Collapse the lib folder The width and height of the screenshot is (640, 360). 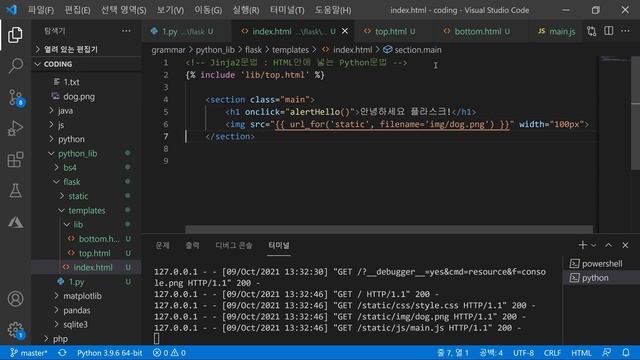78,225
